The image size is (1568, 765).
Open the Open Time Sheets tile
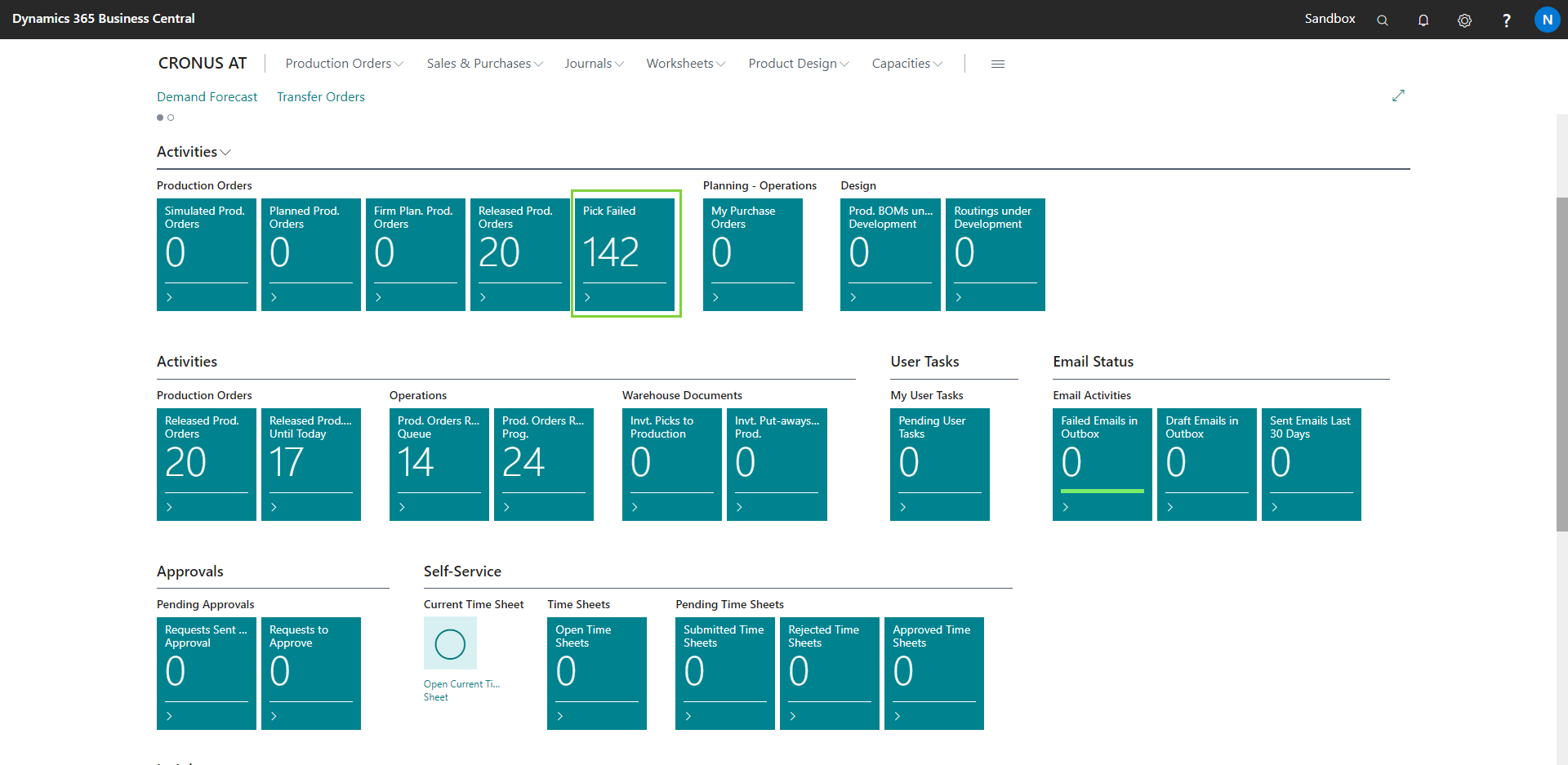coord(597,674)
